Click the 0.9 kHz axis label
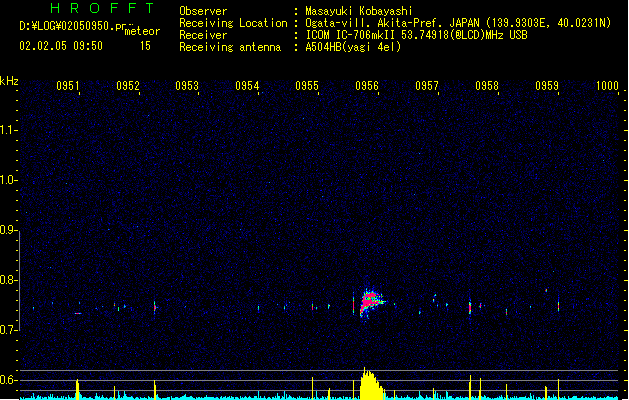 click(8, 230)
